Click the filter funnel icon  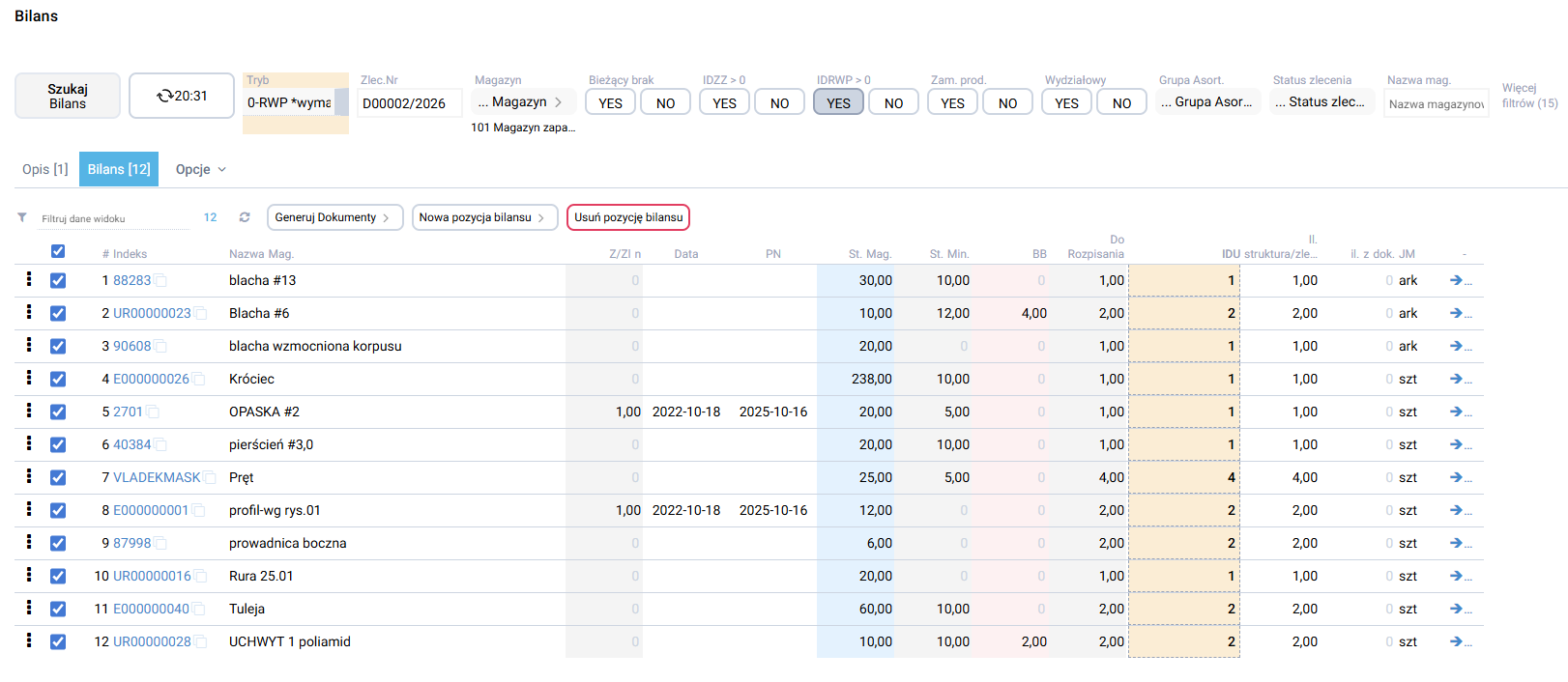pyautogui.click(x=22, y=217)
